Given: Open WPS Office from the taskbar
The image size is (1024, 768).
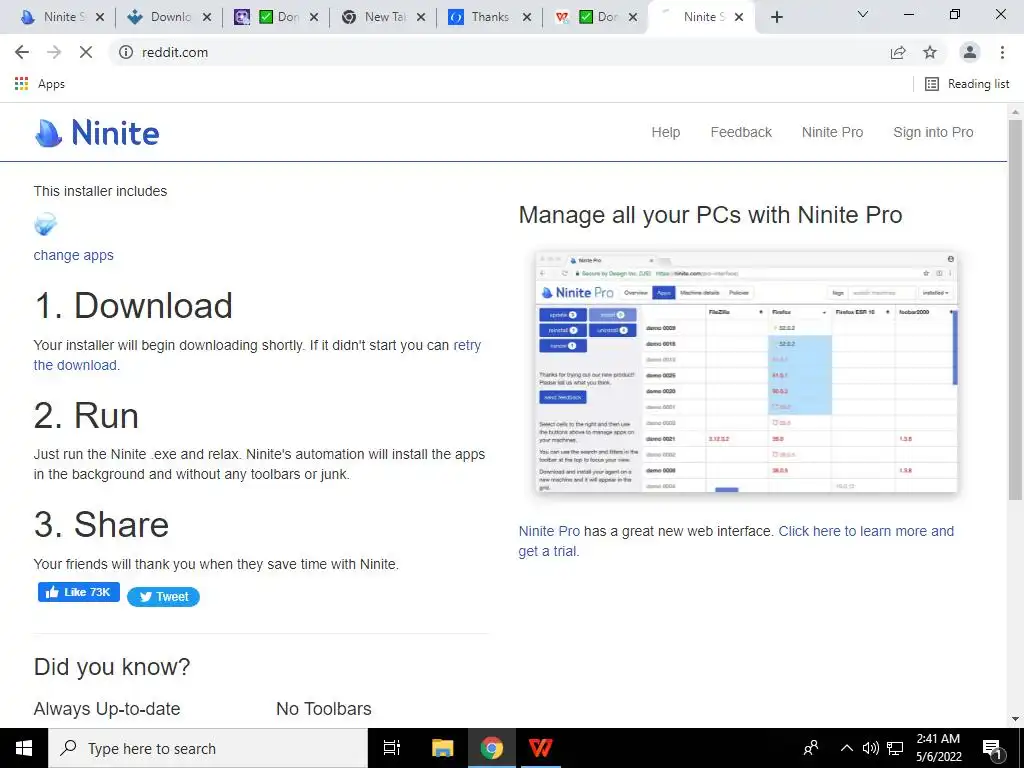Looking at the screenshot, I should [x=540, y=748].
